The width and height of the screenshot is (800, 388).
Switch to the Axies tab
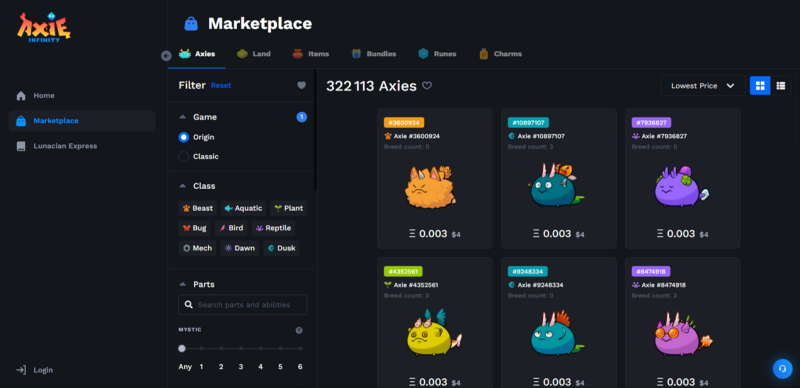pos(197,54)
